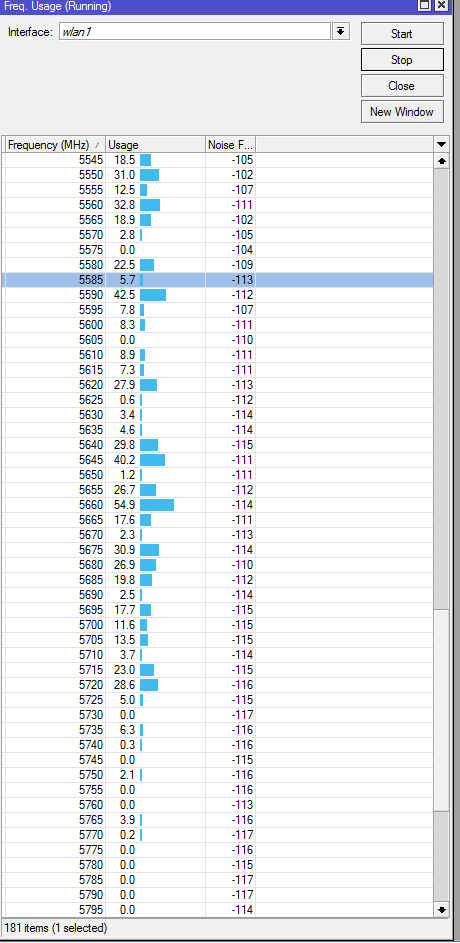Image resolution: width=460 pixels, height=943 pixels.
Task: Click the scrollbar up arrow
Action: click(x=441, y=161)
